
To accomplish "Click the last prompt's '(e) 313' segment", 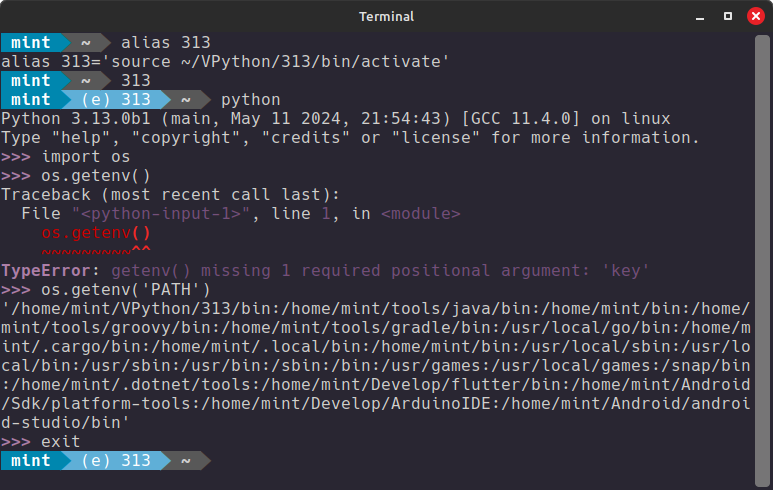I will point(116,460).
